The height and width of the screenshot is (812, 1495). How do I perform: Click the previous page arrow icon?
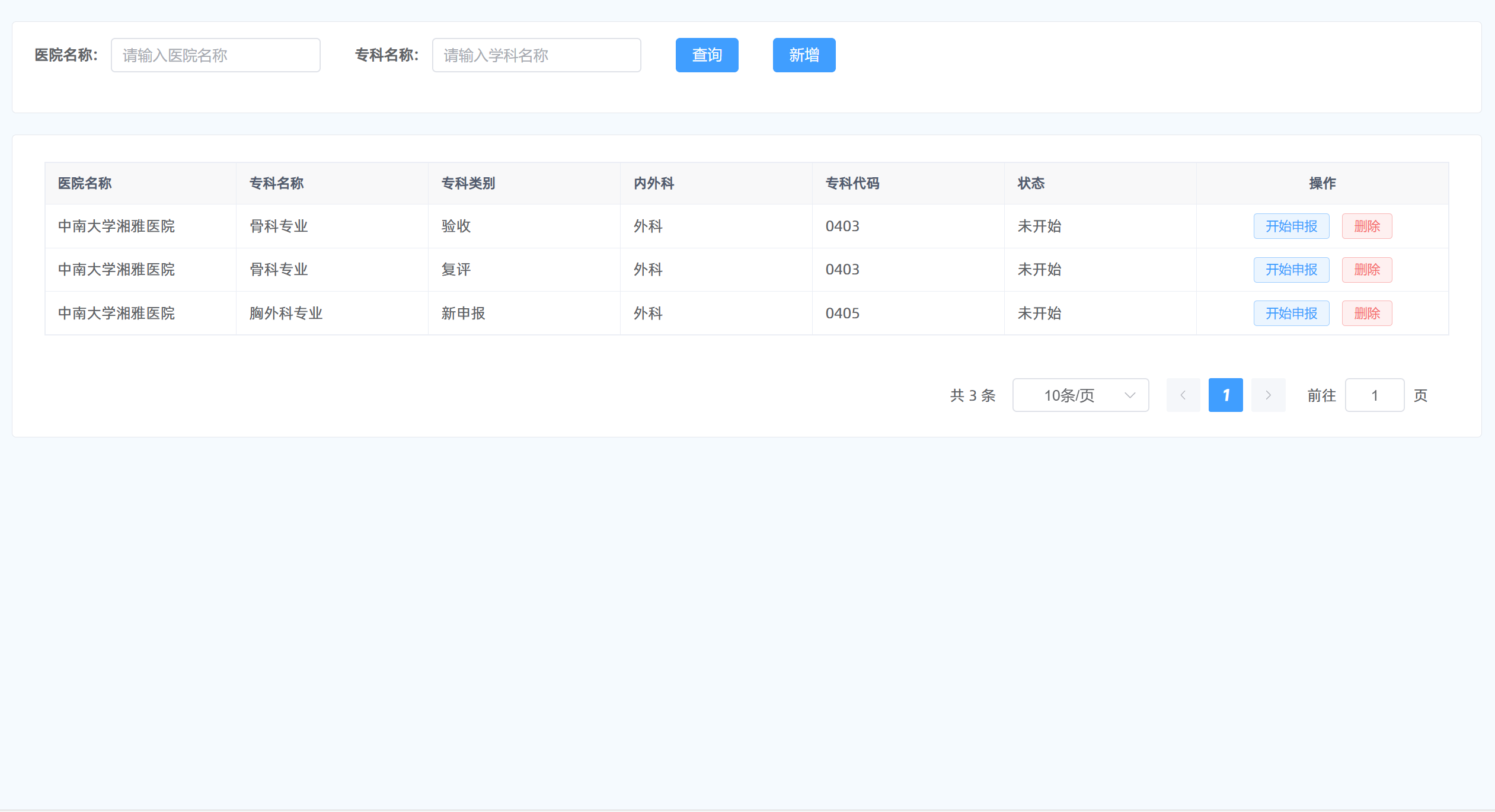coord(1183,395)
